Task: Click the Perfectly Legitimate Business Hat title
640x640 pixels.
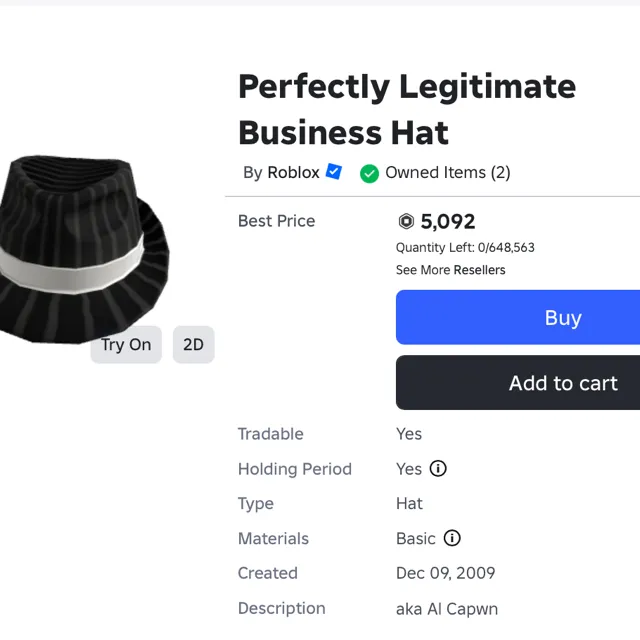Action: [x=406, y=109]
